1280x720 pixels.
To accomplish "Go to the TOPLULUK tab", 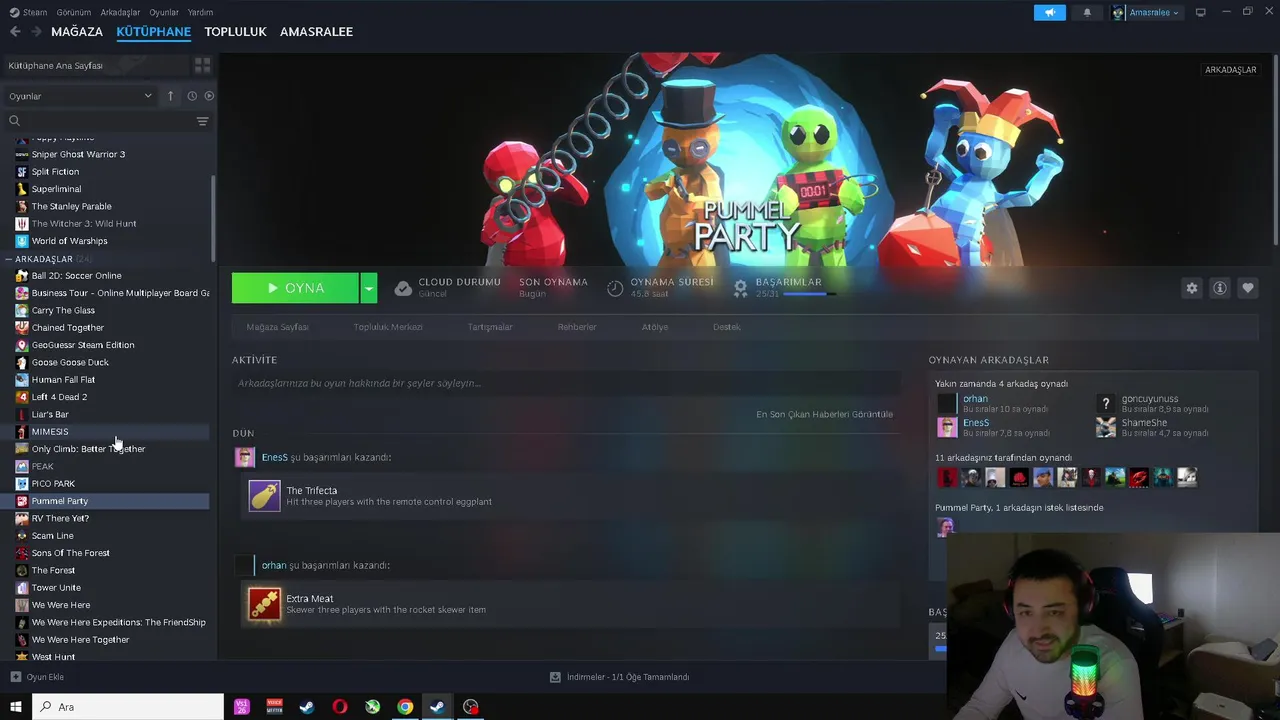I will [235, 31].
